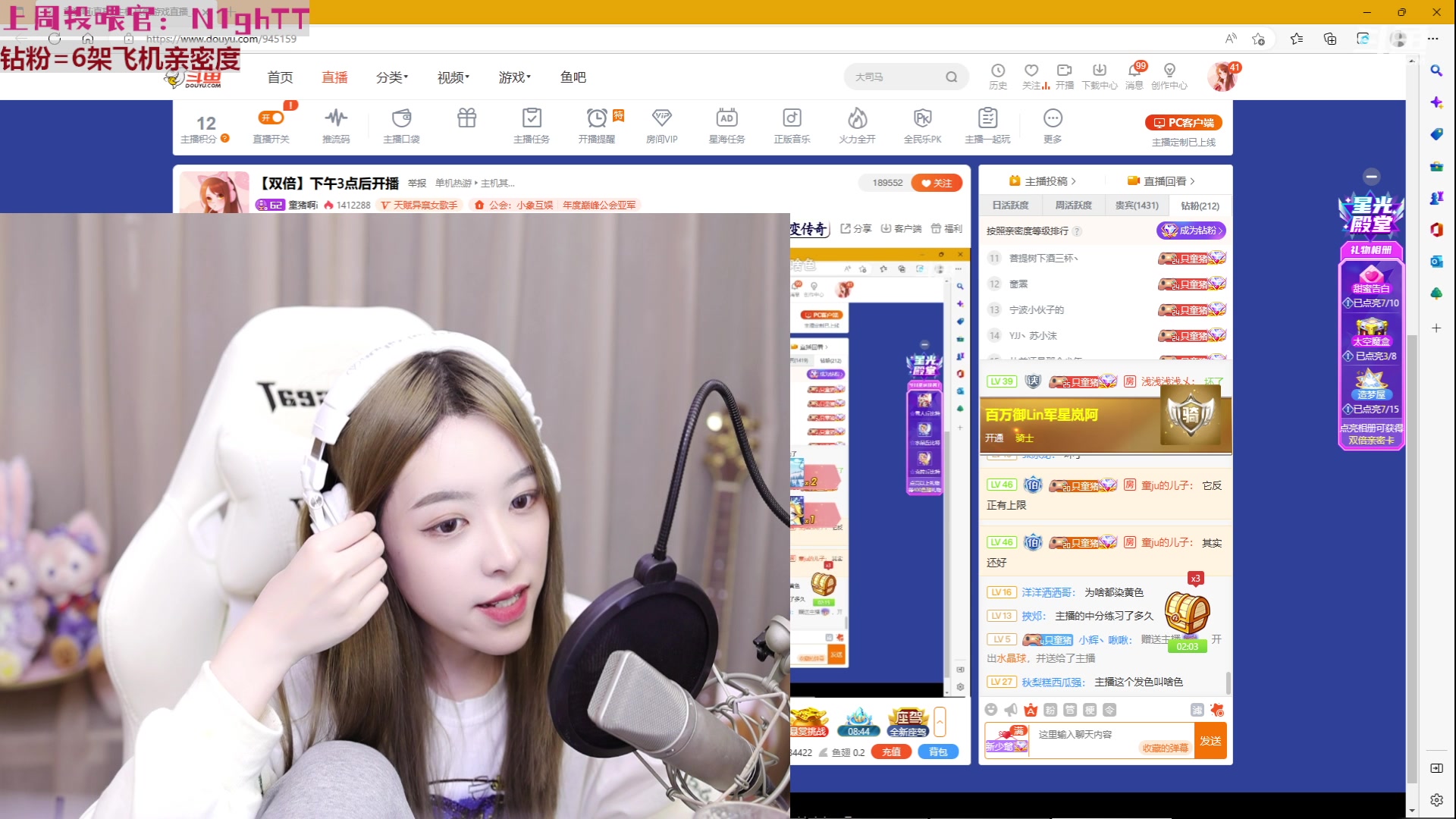Switch to the 周活跃度 weekly activity tab
The width and height of the screenshot is (1456, 819).
pyautogui.click(x=1073, y=206)
